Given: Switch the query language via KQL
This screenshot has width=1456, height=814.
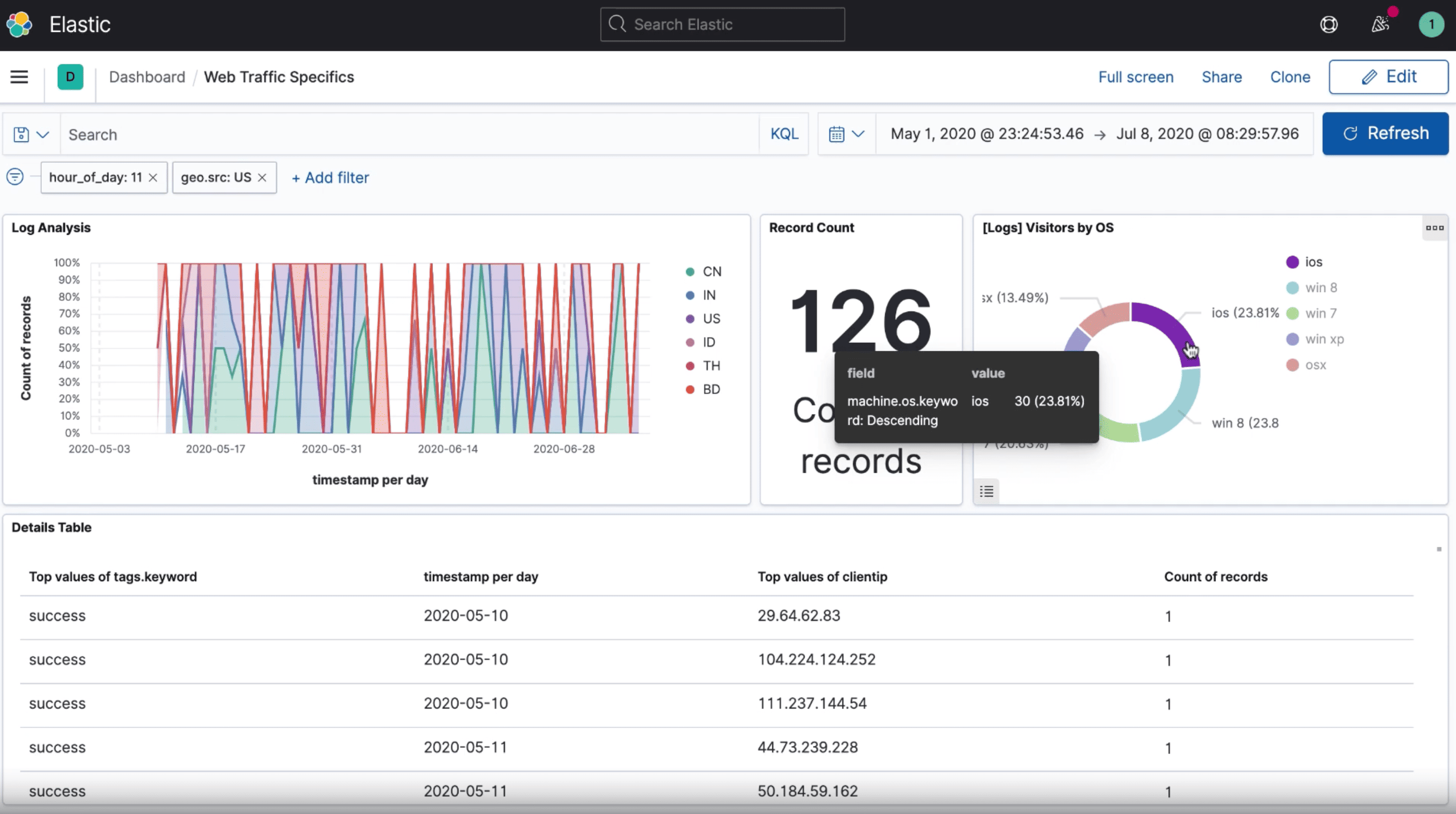Looking at the screenshot, I should pyautogui.click(x=784, y=134).
